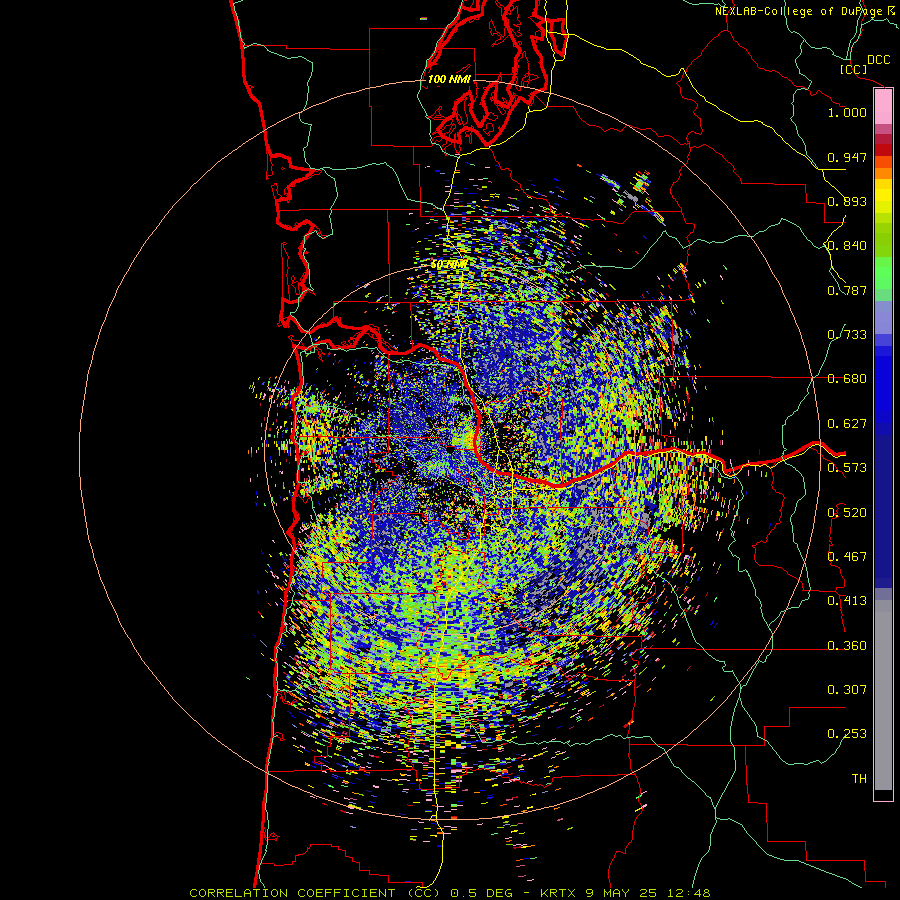Click the 0.893 legend value

pyautogui.click(x=847, y=201)
